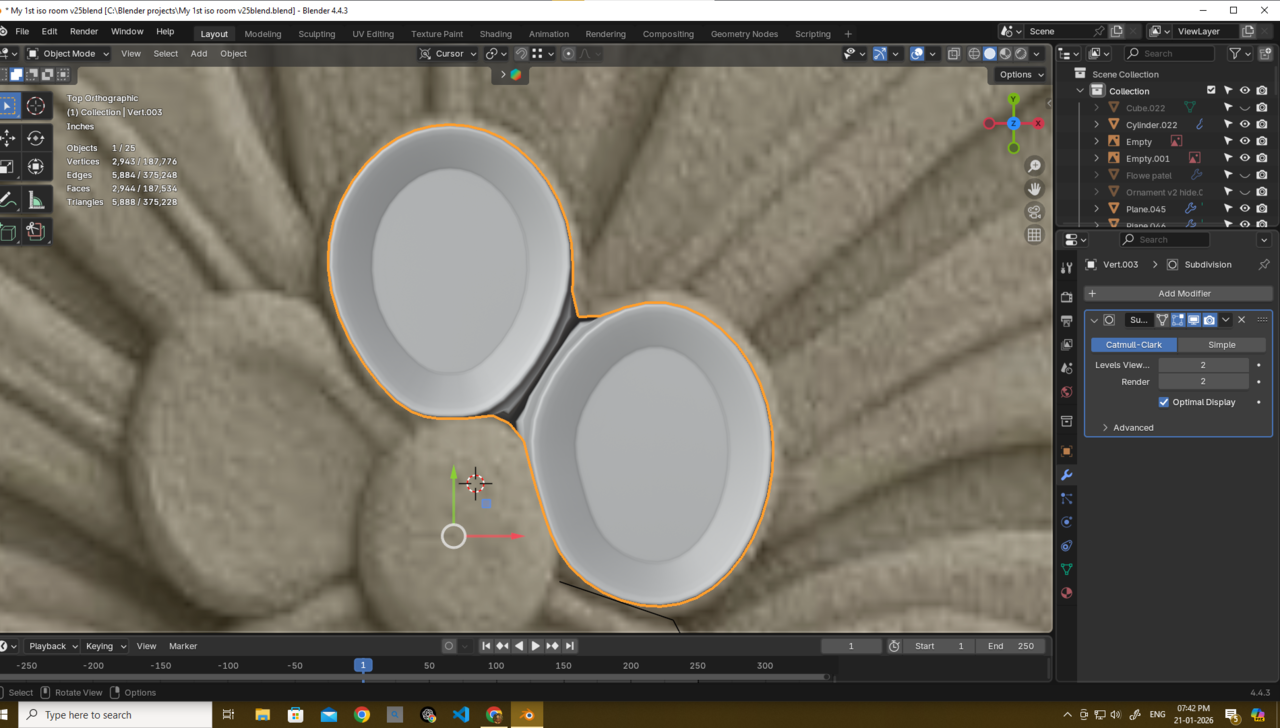Toggle the Optimal Display checkbox
Screen dimensions: 1280x728
pyautogui.click(x=1164, y=402)
